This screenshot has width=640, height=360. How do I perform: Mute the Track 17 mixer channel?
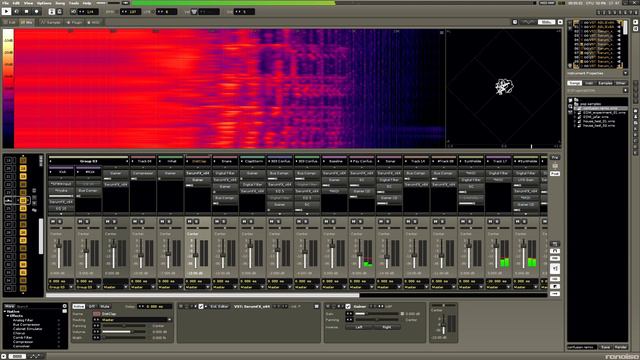click(x=491, y=221)
